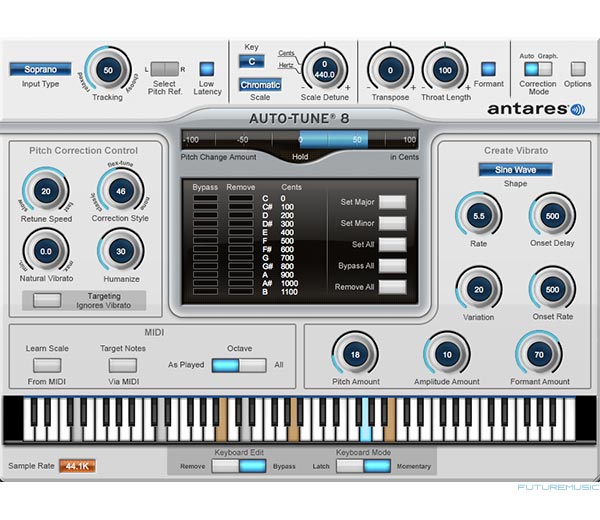Click the Hertz label beside Scale Detune
Viewport: 600px width, 520px height.
[286, 65]
